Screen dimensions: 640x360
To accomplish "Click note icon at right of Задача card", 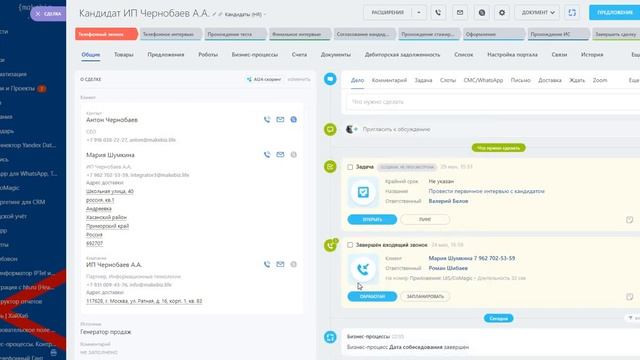I will pos(629,220).
